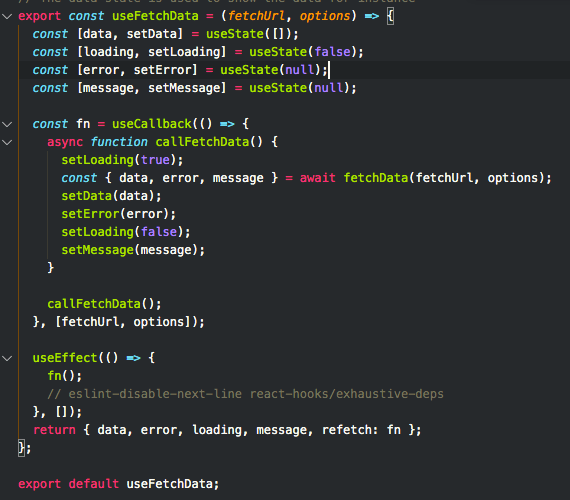Click 'export default useFetchData;' line

119,484
